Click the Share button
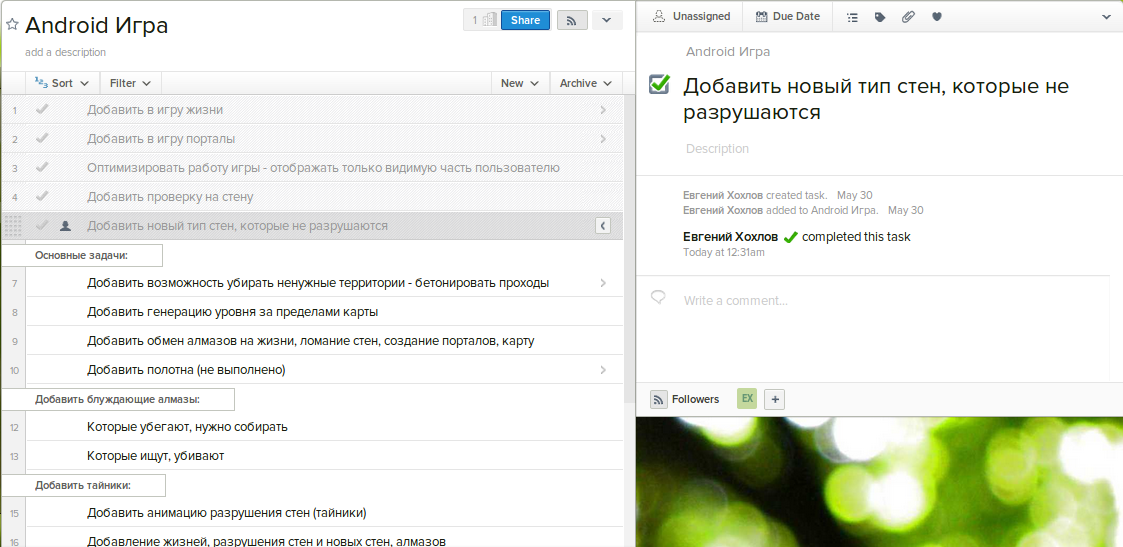 525,20
